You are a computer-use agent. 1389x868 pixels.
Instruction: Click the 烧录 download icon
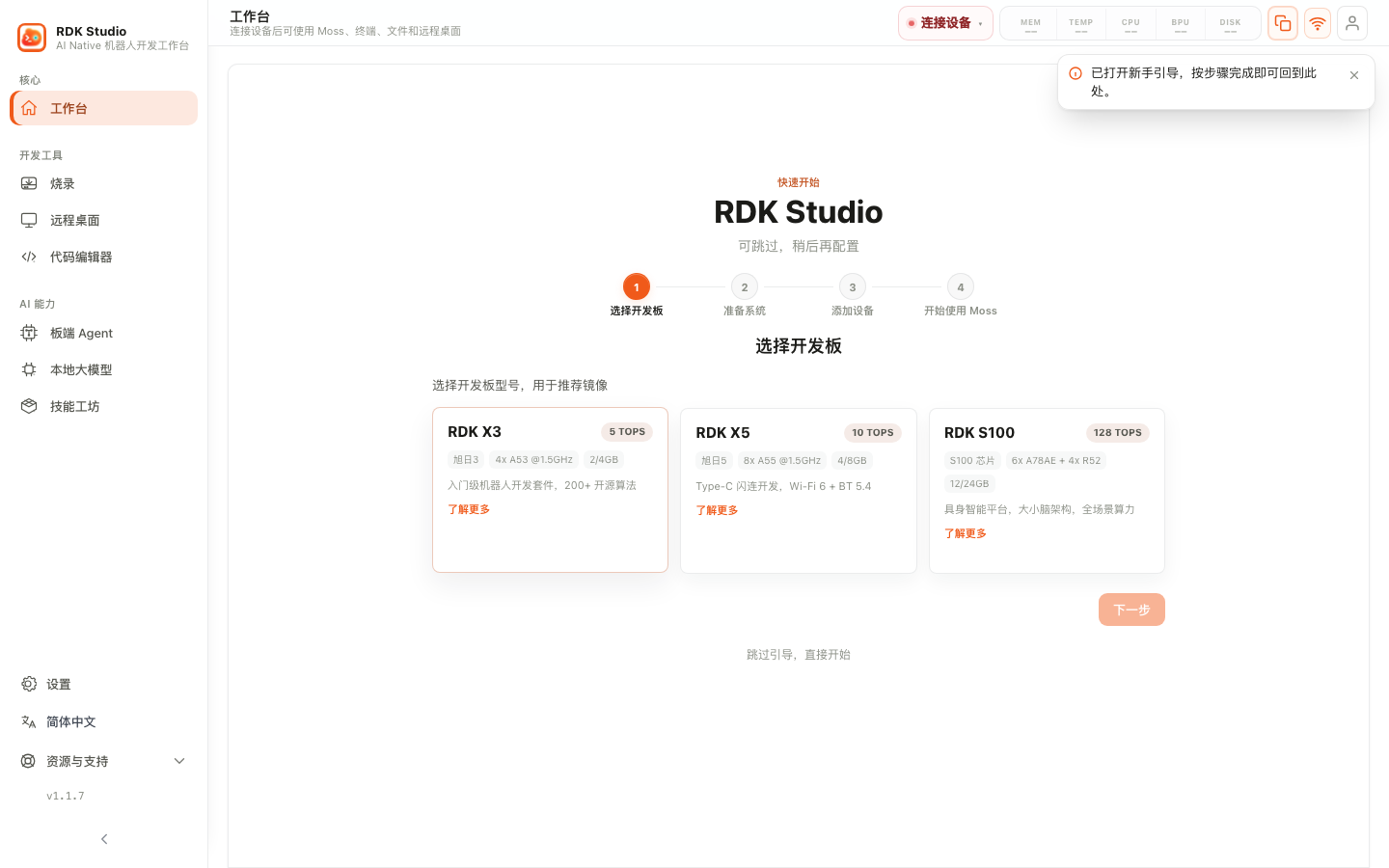click(x=29, y=183)
